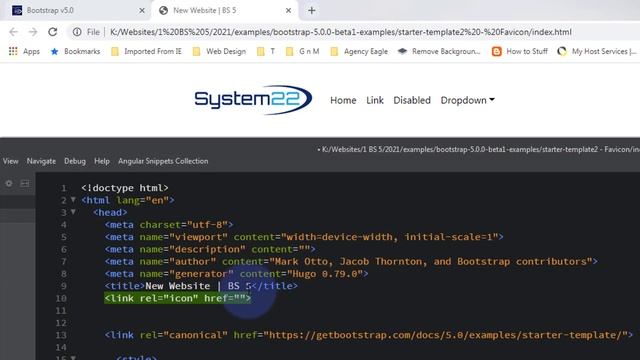This screenshot has height=360, width=640.
Task: Open the Navigate menu
Action: [x=41, y=161]
